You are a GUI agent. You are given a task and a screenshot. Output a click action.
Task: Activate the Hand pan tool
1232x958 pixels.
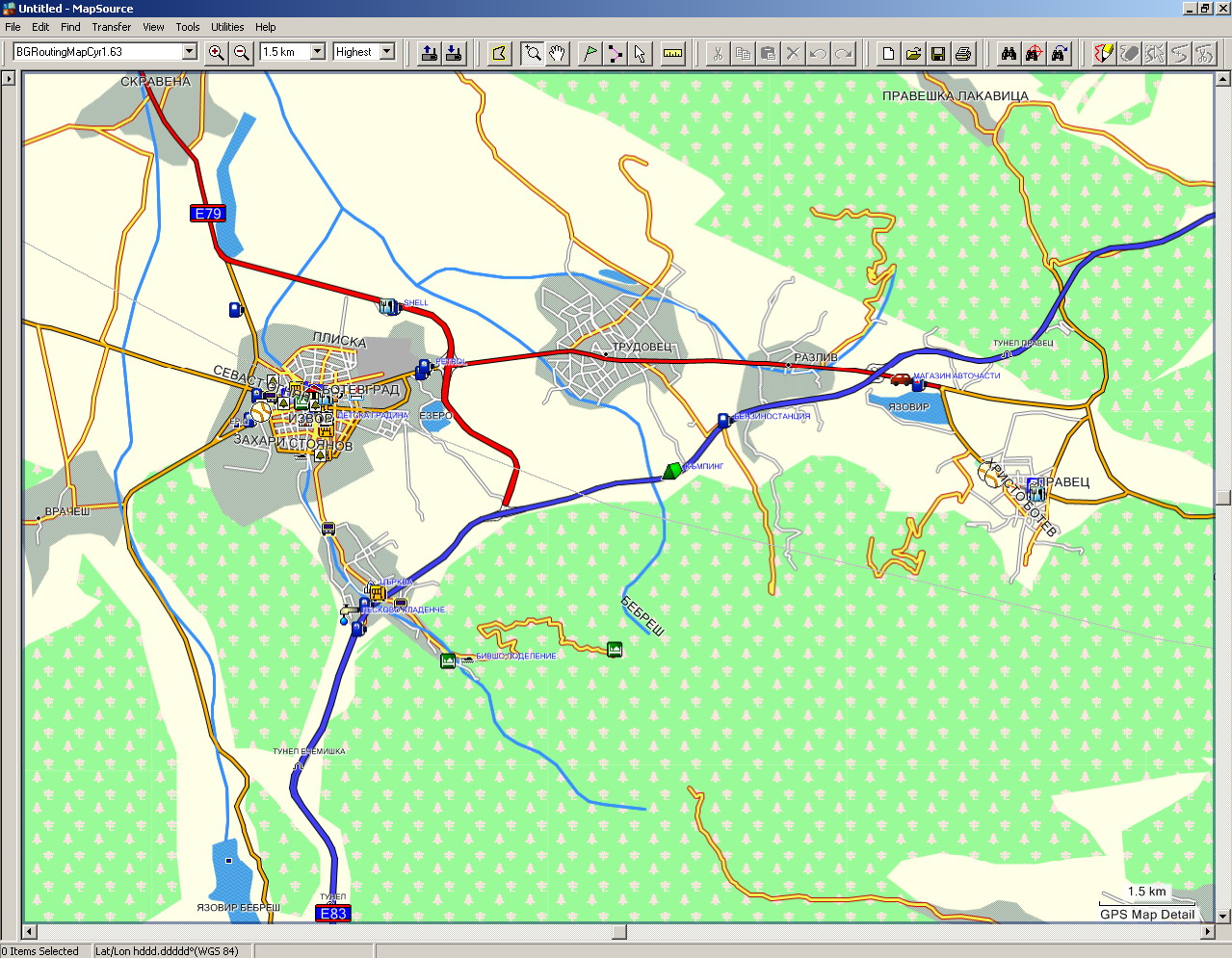click(557, 53)
